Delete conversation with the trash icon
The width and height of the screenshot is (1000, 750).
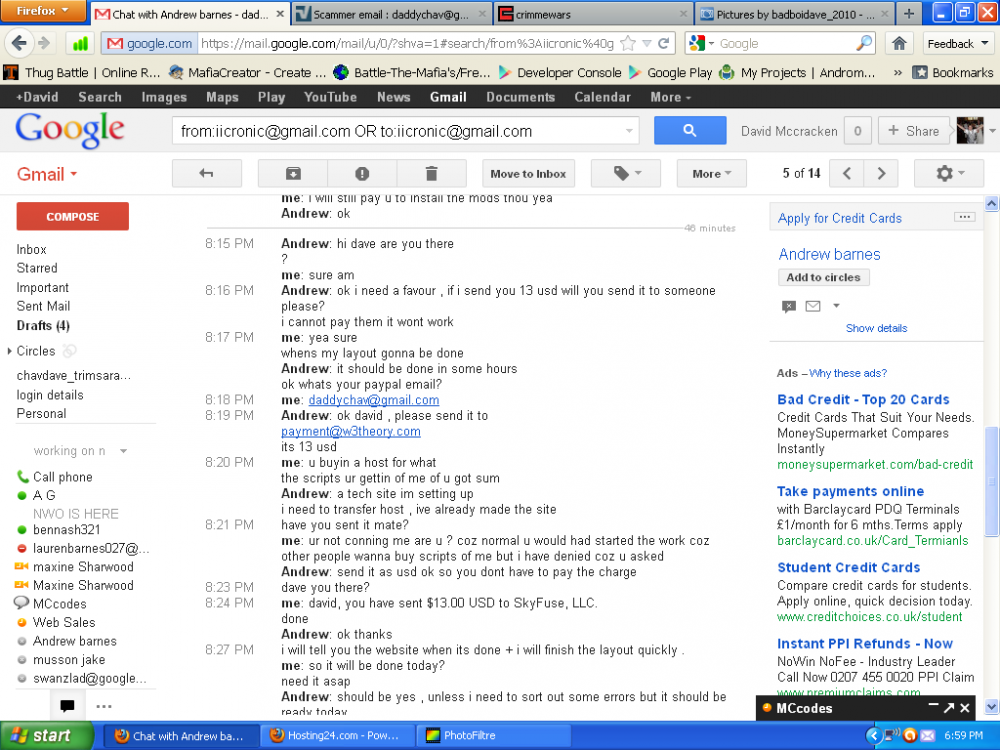431,173
